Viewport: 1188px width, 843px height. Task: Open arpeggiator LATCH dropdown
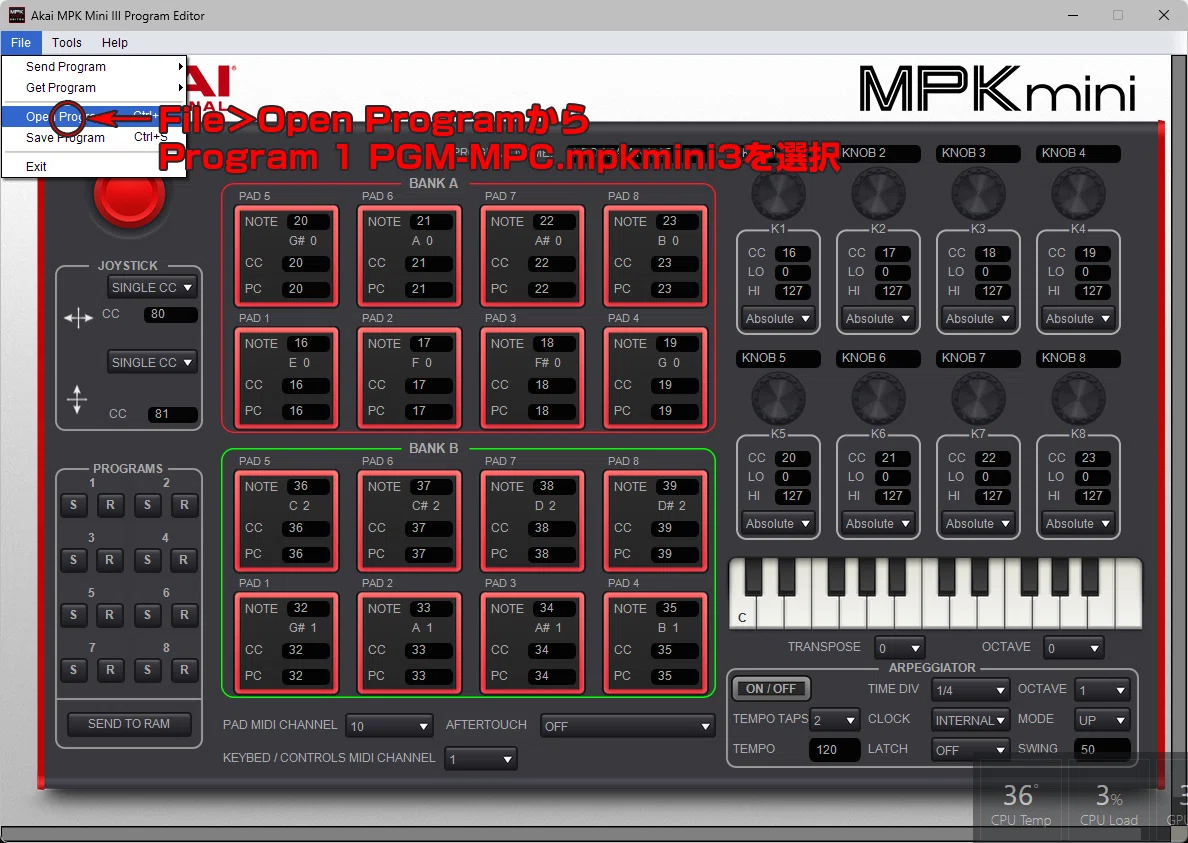[x=971, y=750]
